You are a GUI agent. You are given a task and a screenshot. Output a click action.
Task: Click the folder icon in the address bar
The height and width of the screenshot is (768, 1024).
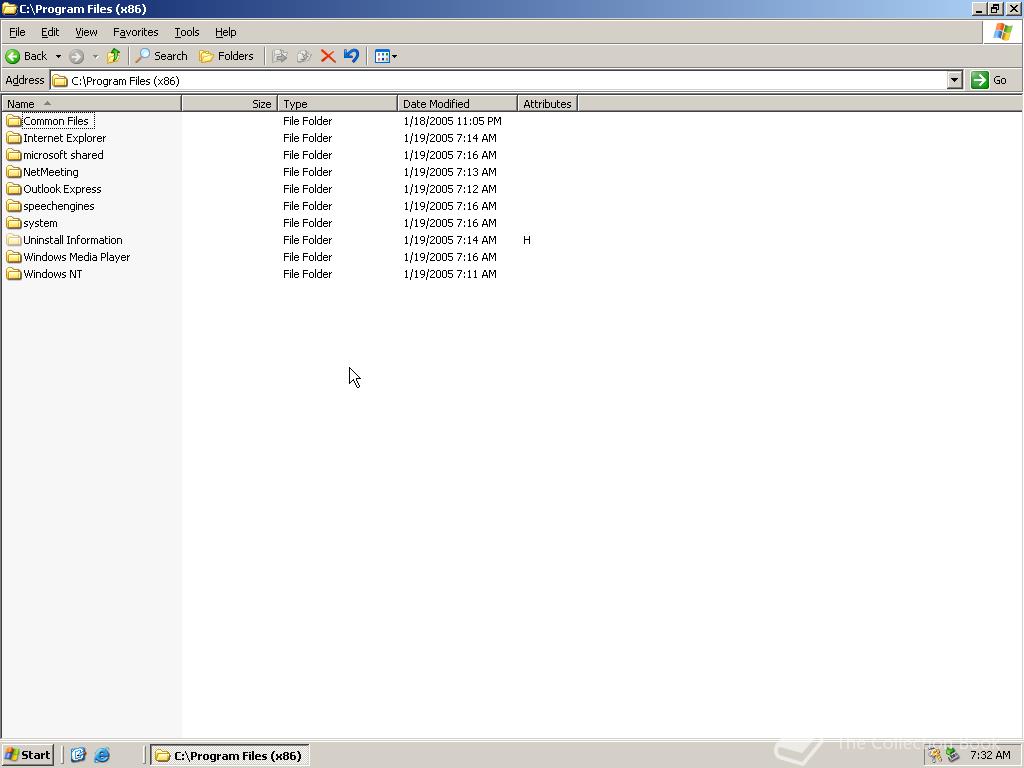pos(60,81)
